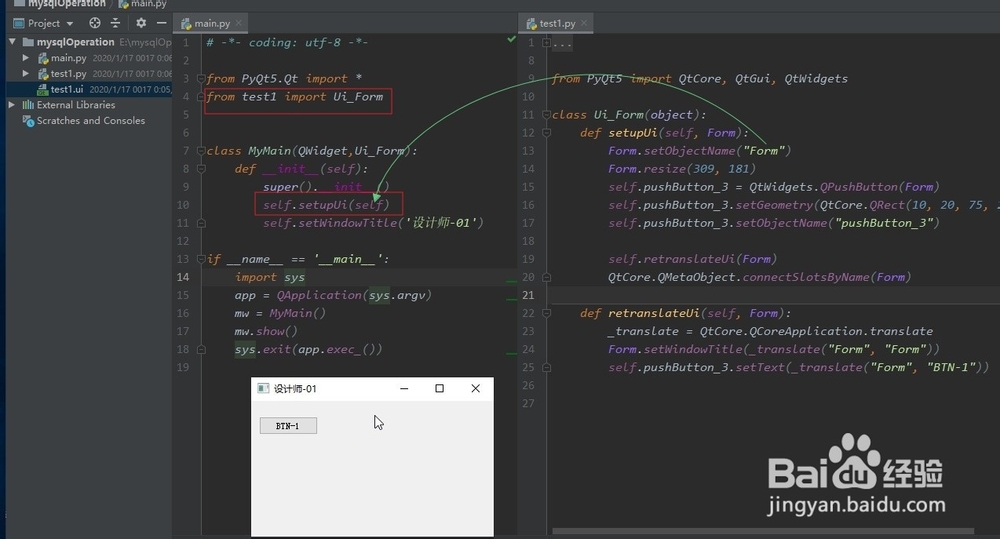The width and height of the screenshot is (1000, 539).
Task: Fold the if __name__ block at line 13
Action: coord(201,259)
